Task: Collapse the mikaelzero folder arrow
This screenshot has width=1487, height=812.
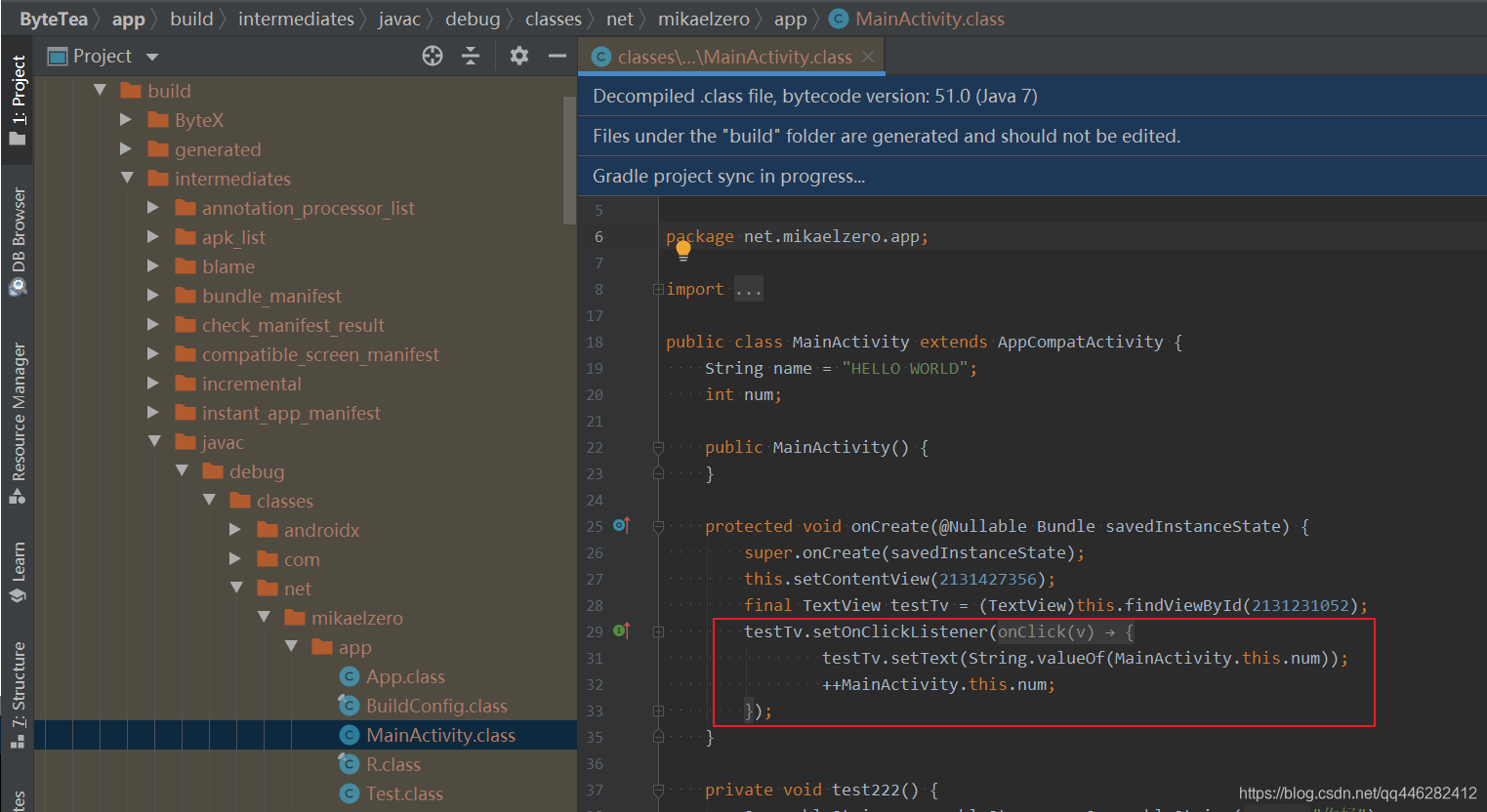Action: [264, 617]
